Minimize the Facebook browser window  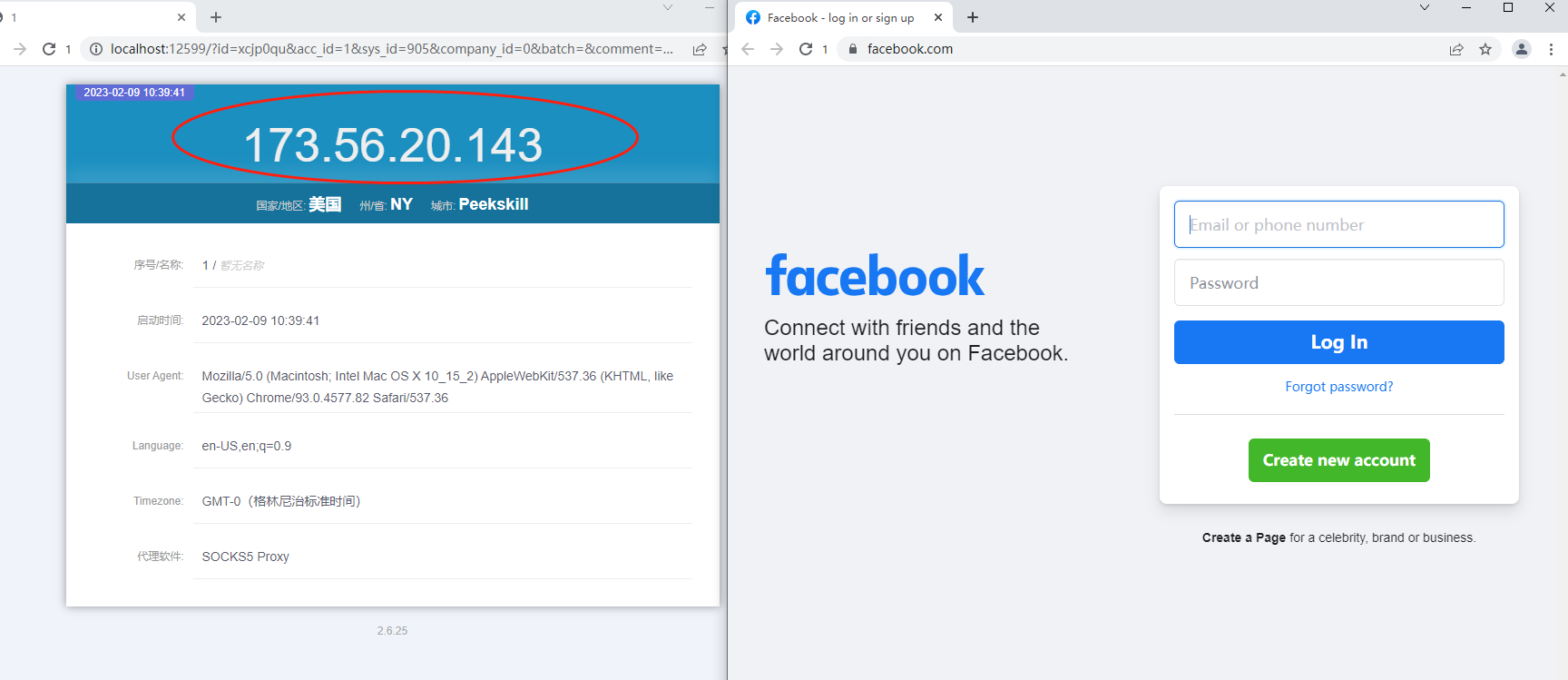[1466, 7]
